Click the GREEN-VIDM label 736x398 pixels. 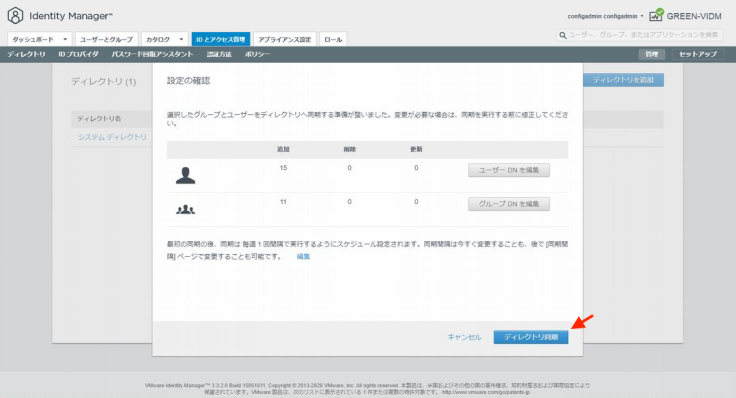(694, 16)
